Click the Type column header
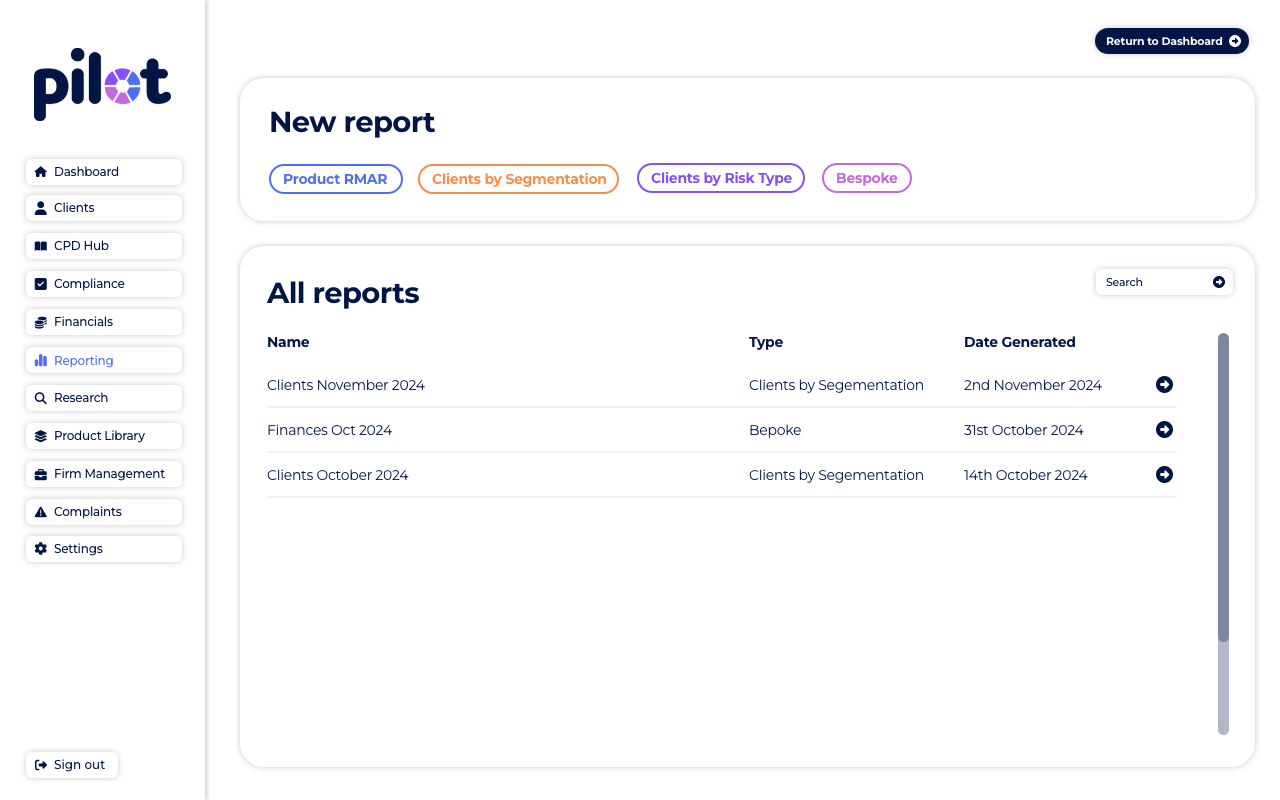The height and width of the screenshot is (800, 1280). coord(766,342)
